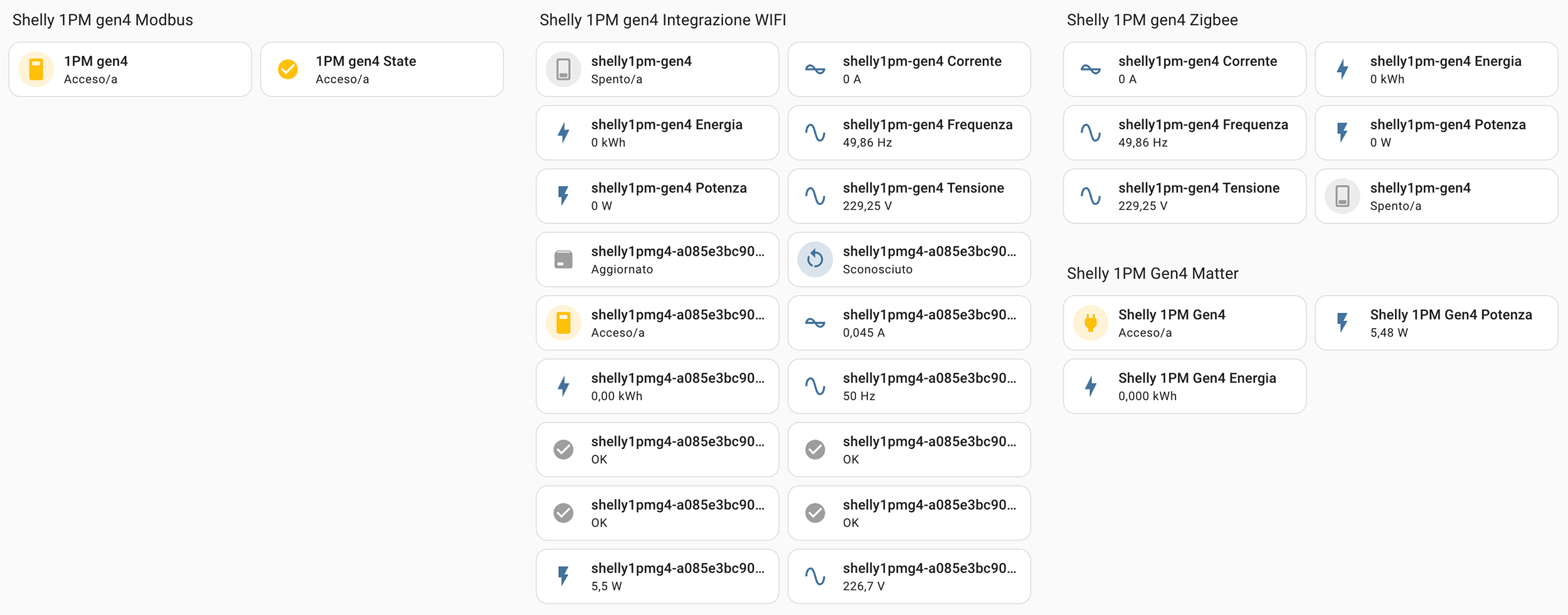Toggle the Shelly 1PM Gen4 Matter plug icon
The height and width of the screenshot is (615, 1568).
click(1091, 323)
